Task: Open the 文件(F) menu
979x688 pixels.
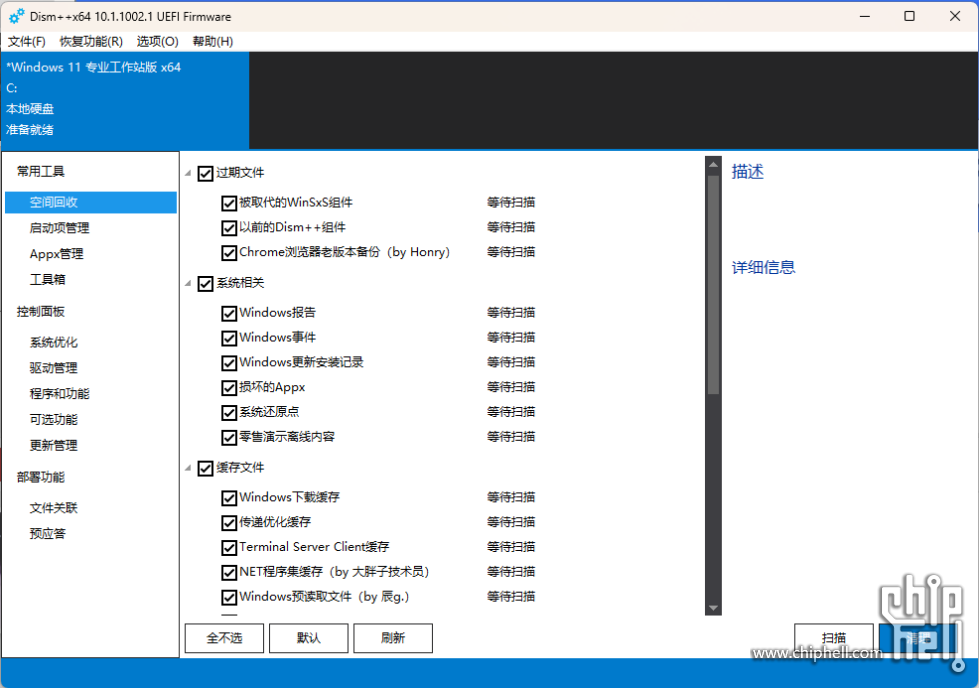Action: pos(26,41)
